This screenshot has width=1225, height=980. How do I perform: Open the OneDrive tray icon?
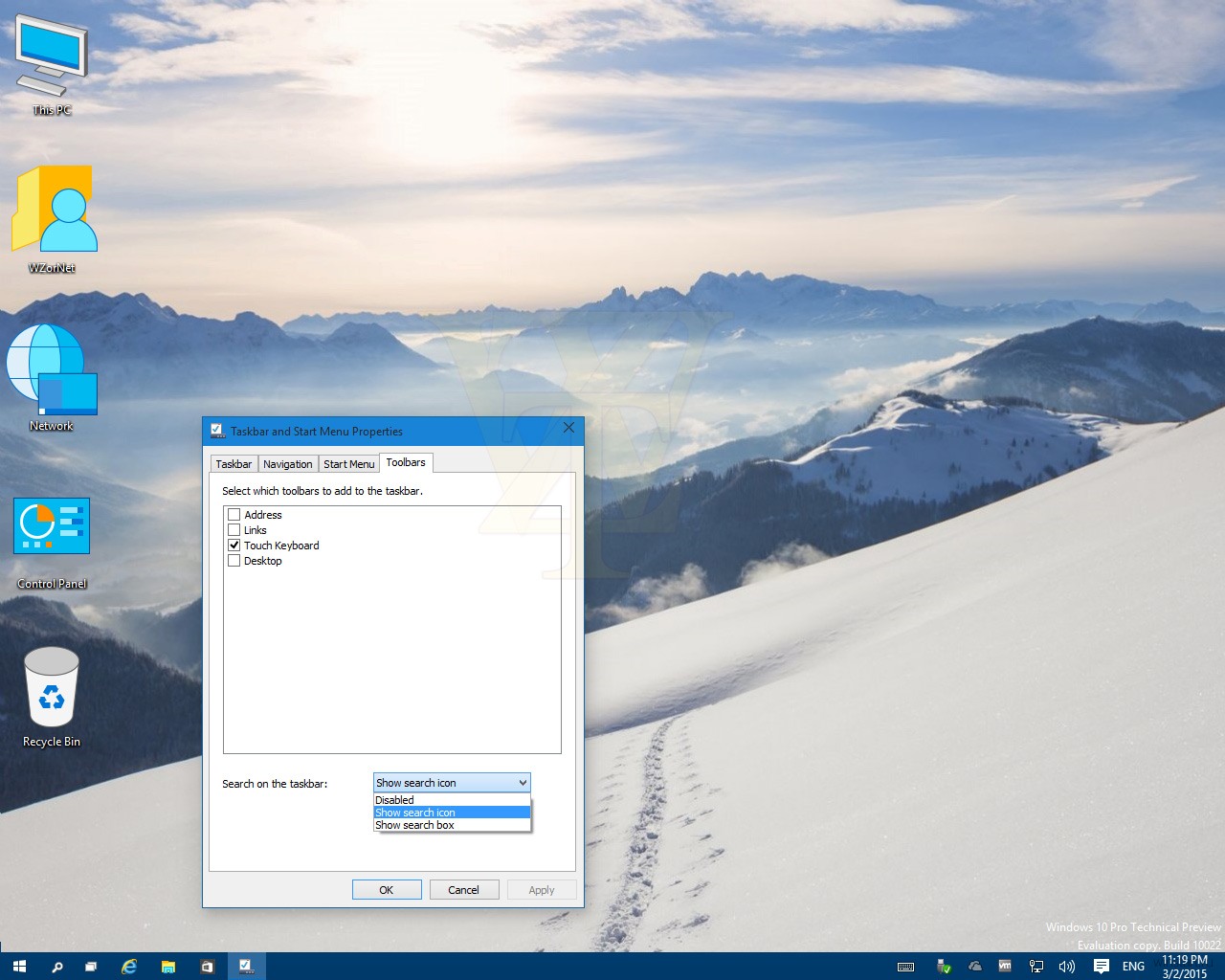click(974, 967)
